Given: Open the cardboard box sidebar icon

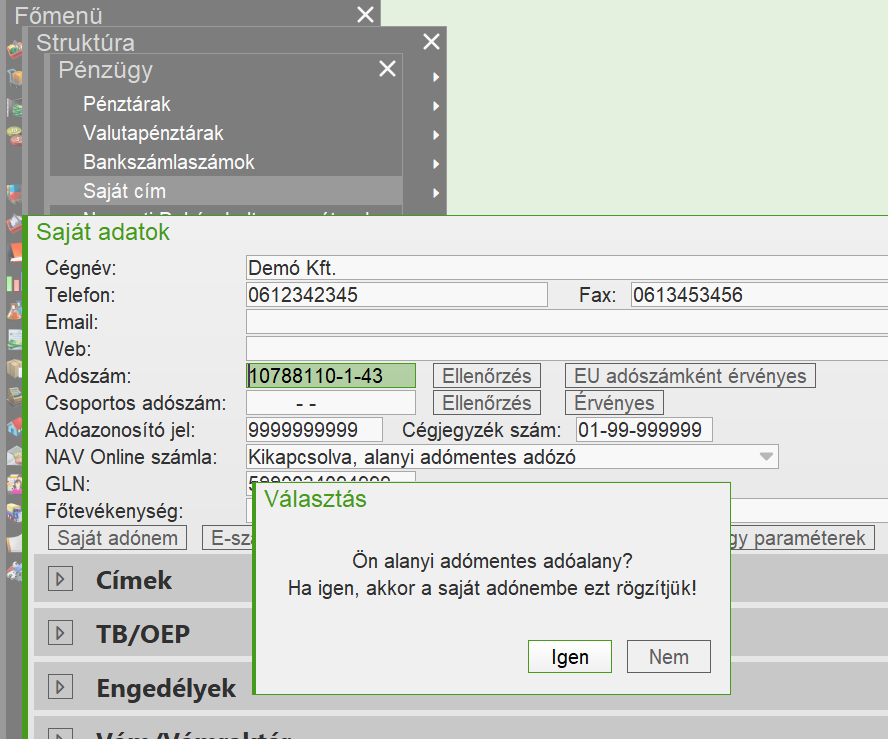Looking at the screenshot, I should pyautogui.click(x=14, y=368).
